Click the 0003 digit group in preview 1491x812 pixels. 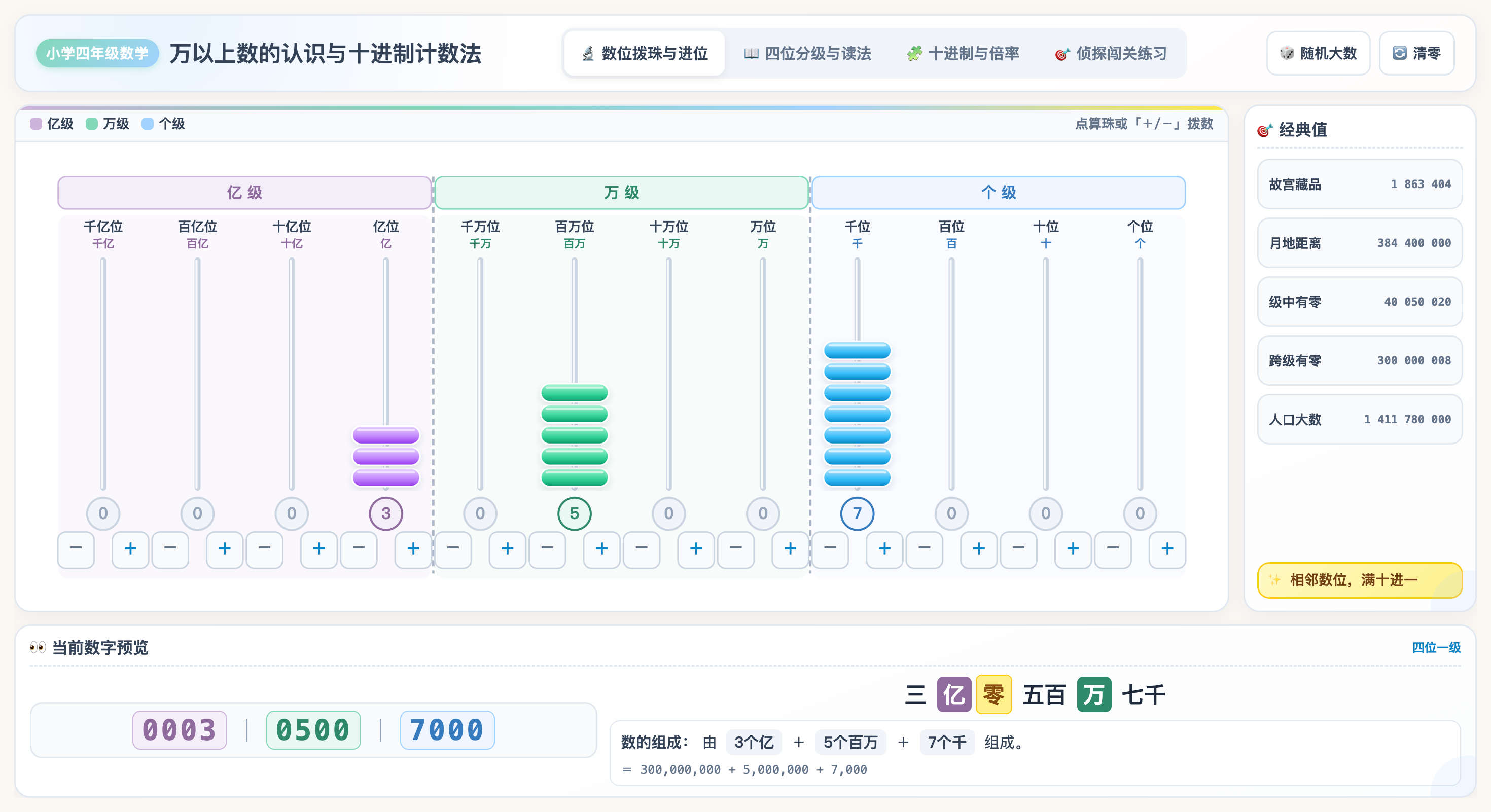[180, 730]
